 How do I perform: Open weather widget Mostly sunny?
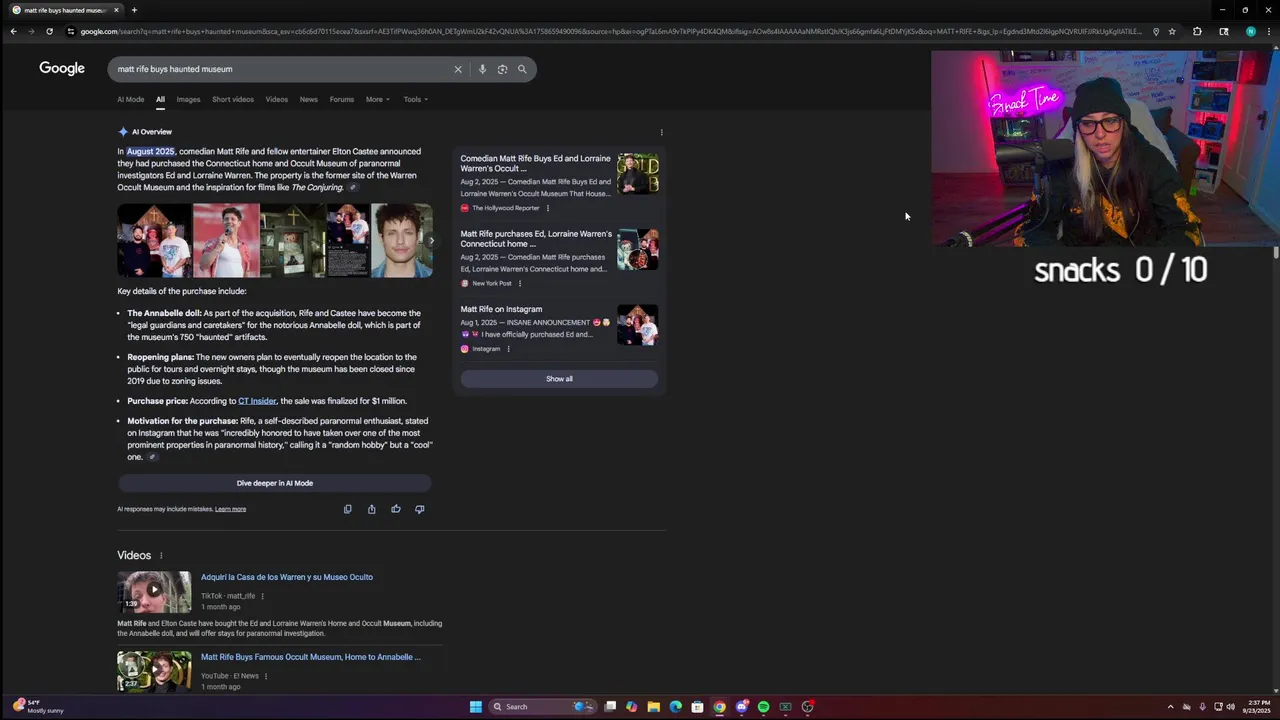(38, 706)
